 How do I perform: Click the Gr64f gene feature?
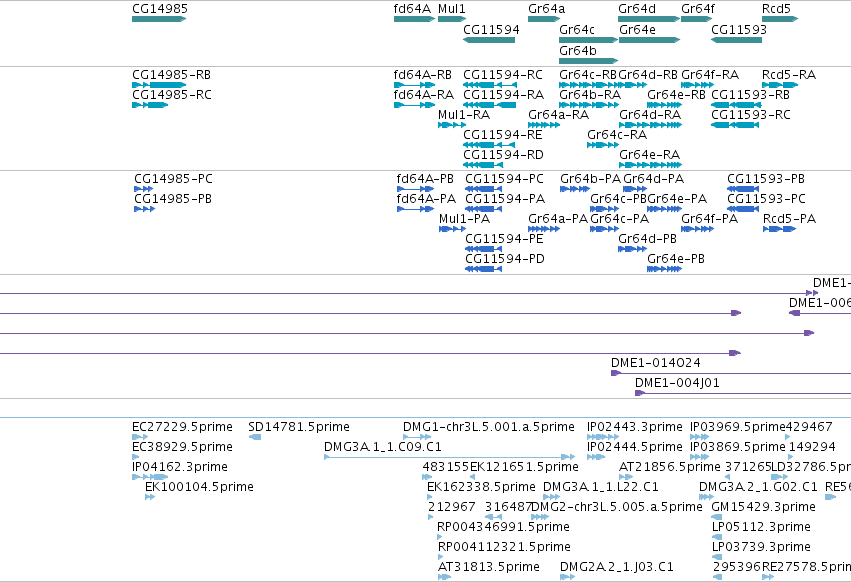(x=697, y=19)
